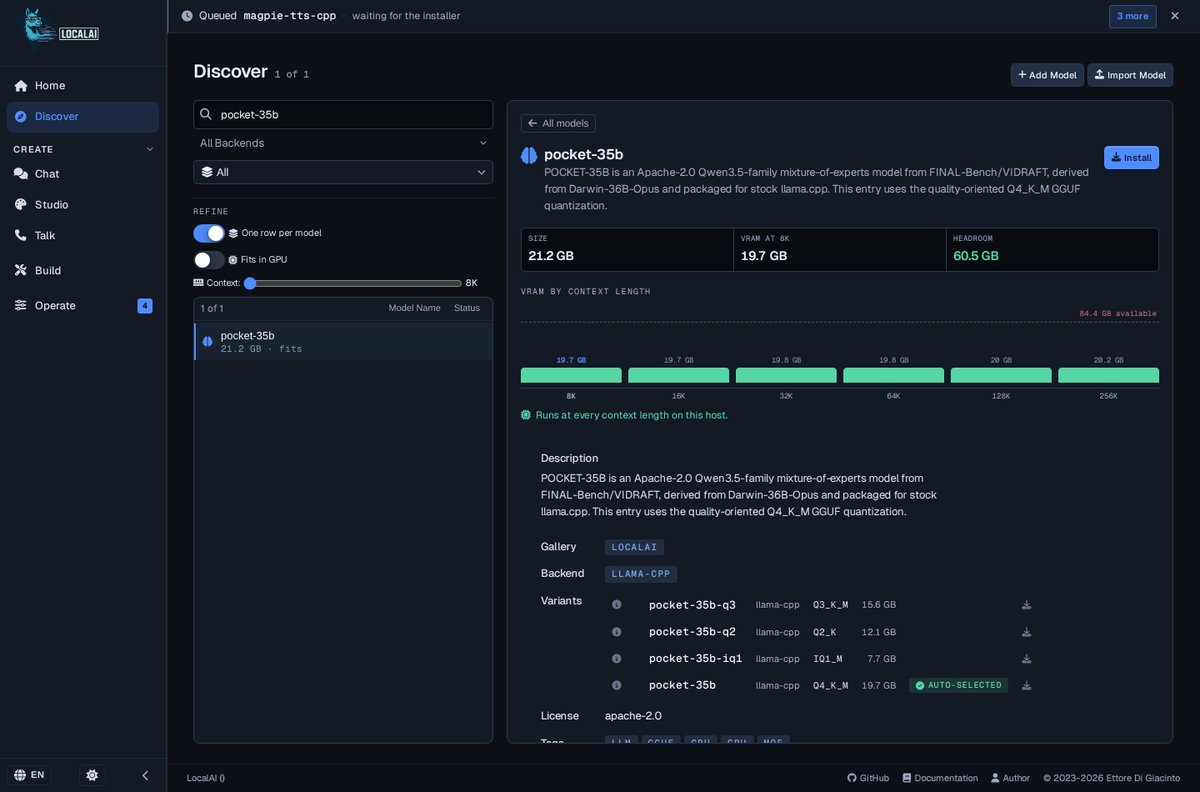Collapse the CREATE section chevron
The width and height of the screenshot is (1200, 792).
150,149
